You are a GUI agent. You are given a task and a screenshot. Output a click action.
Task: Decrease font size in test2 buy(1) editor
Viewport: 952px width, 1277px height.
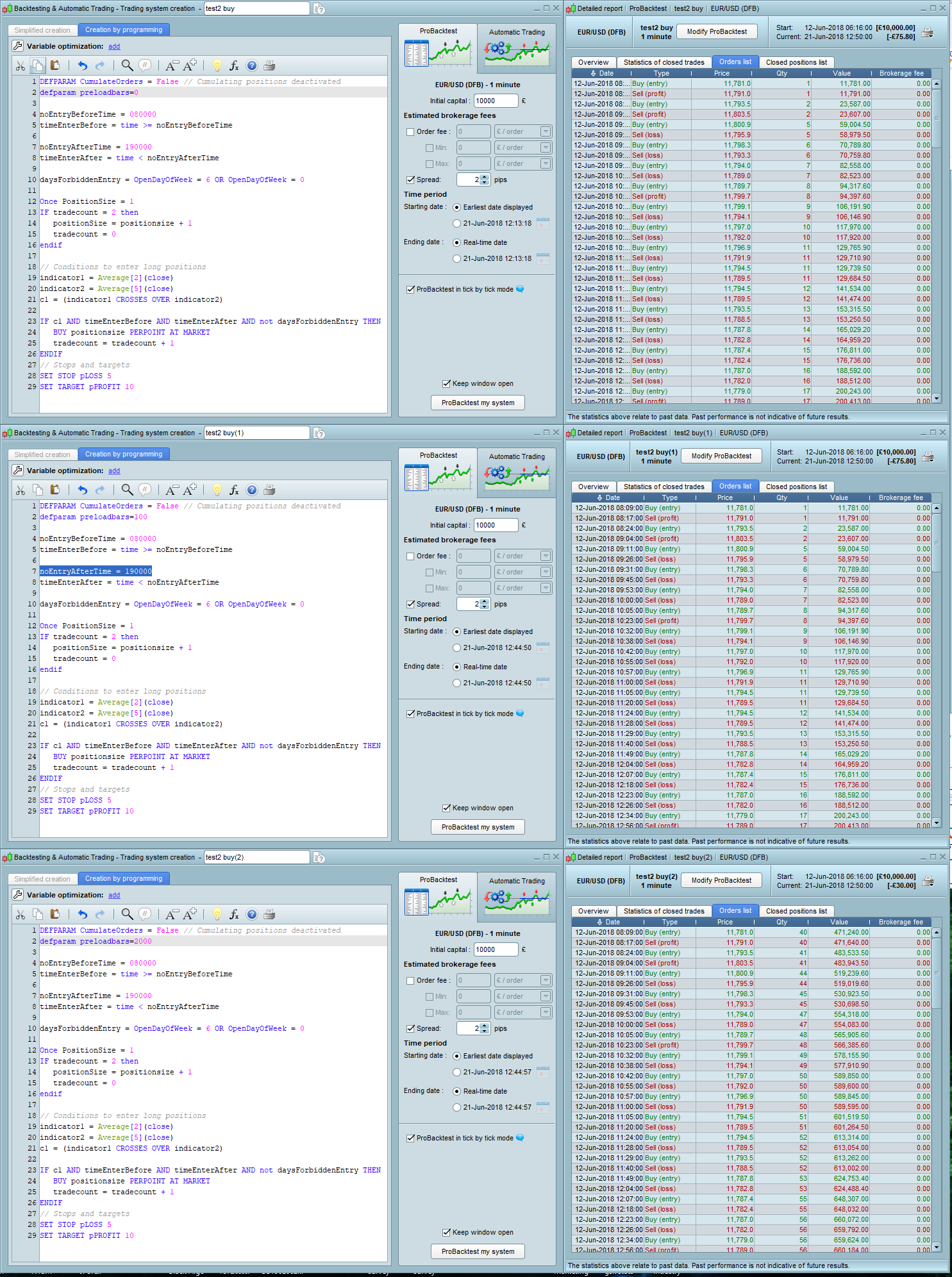coord(171,490)
